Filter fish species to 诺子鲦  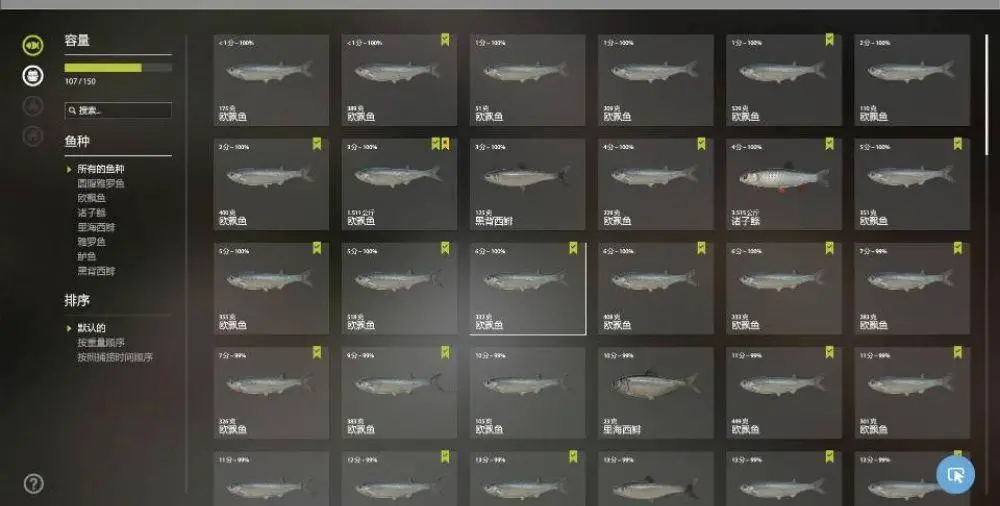(91, 212)
